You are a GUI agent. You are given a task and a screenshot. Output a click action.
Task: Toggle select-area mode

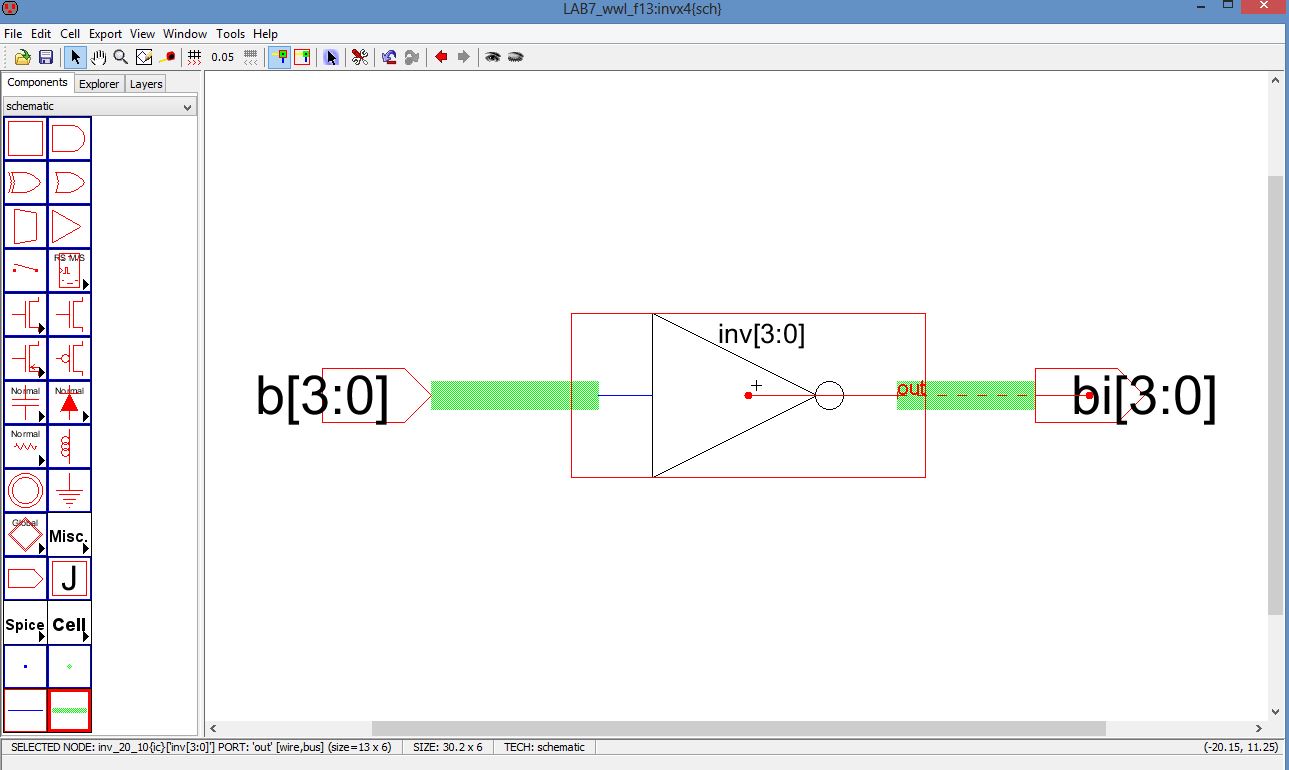[302, 57]
